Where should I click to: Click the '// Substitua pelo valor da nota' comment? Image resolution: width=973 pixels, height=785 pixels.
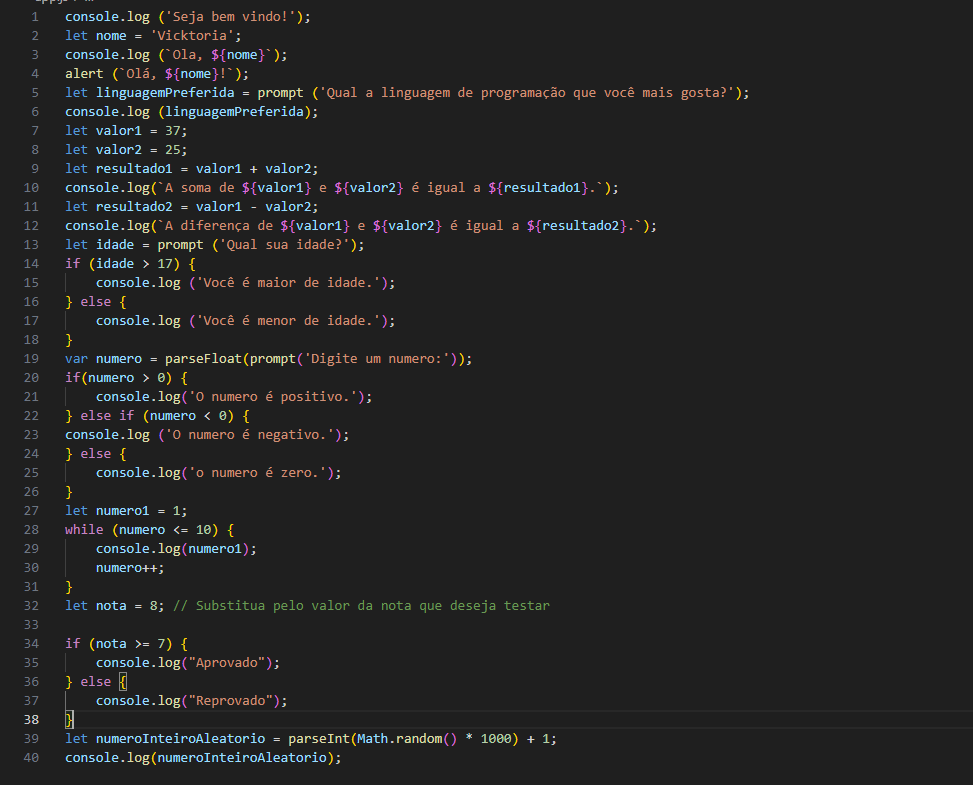361,606
